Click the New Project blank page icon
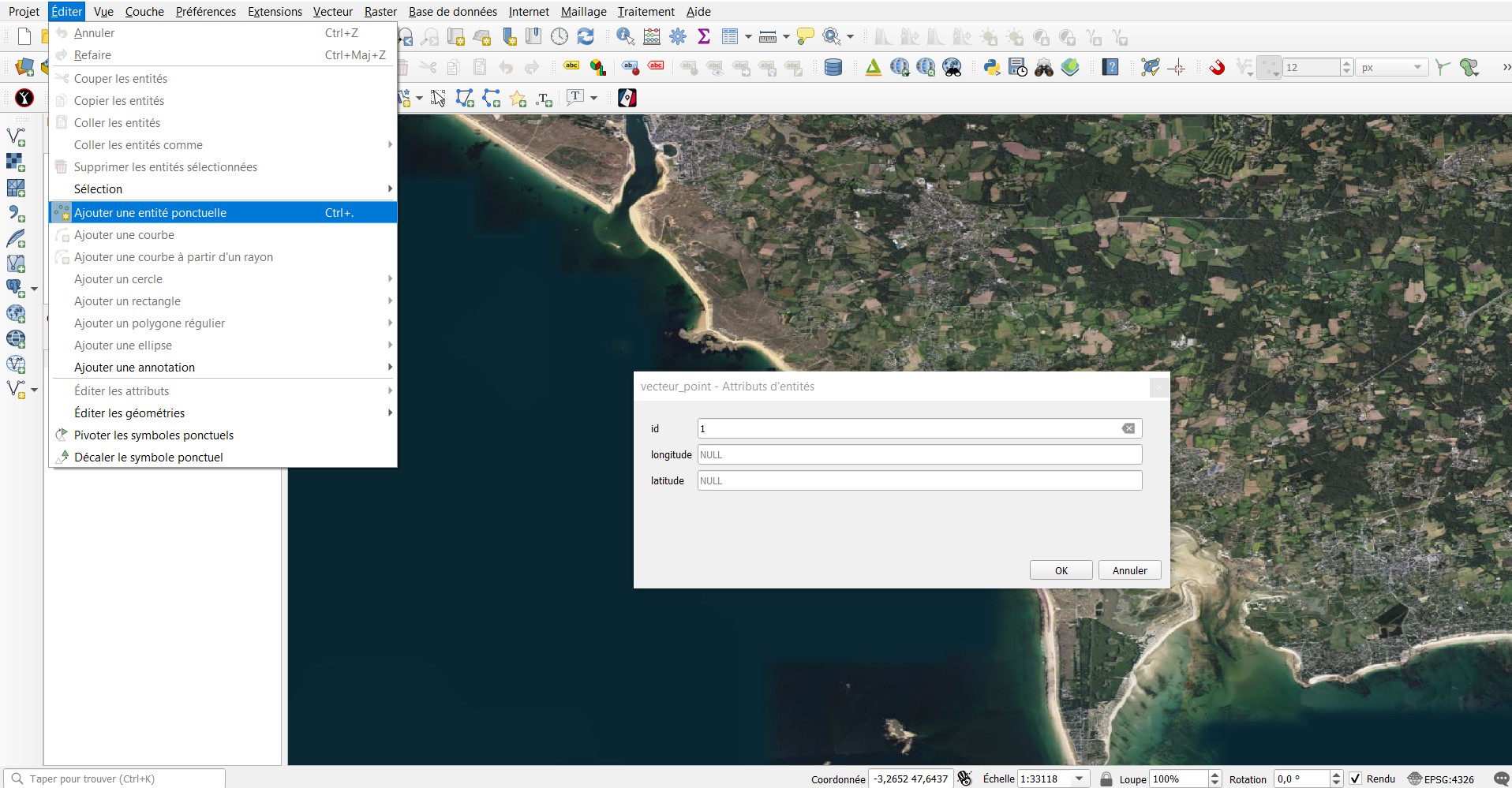The width and height of the screenshot is (1512, 788). [24, 36]
